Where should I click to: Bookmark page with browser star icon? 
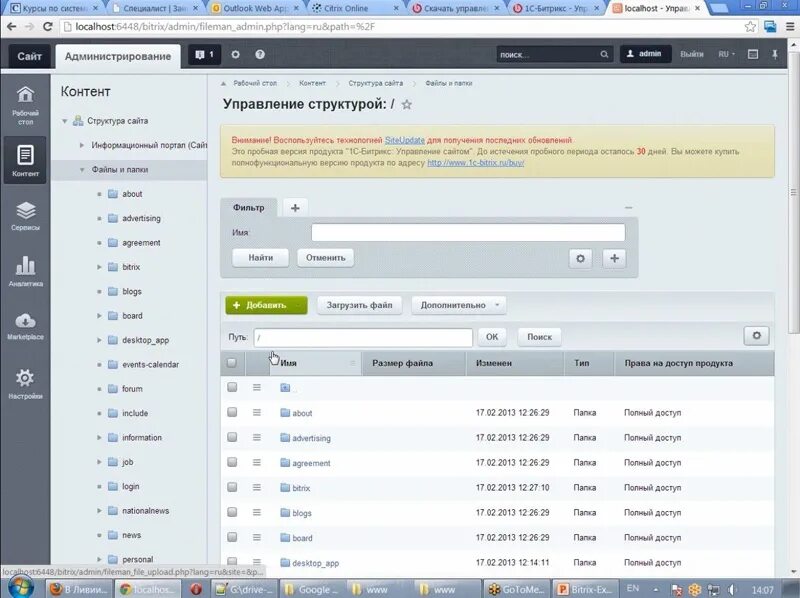pyautogui.click(x=750, y=27)
